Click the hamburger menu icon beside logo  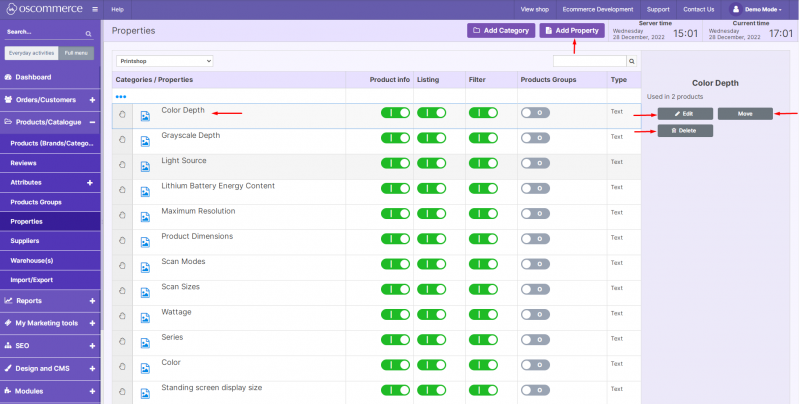coord(94,9)
